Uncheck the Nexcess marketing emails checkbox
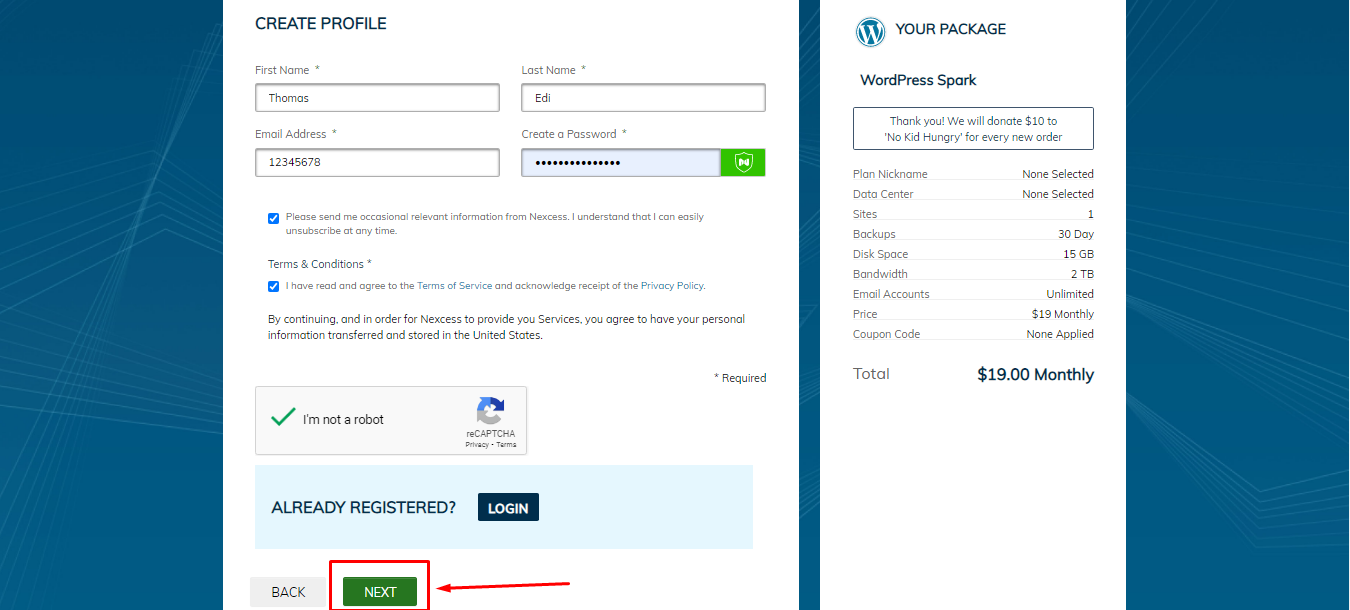Image resolution: width=1350 pixels, height=610 pixels. tap(274, 218)
